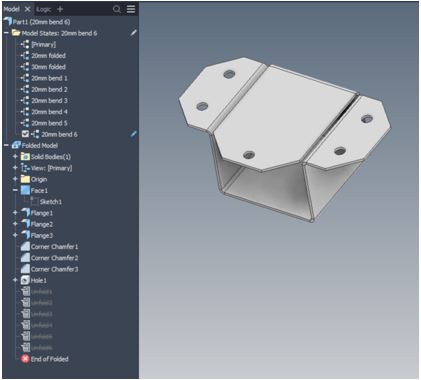The image size is (421, 380).
Task: Collapse the Model States folder
Action: [6, 33]
